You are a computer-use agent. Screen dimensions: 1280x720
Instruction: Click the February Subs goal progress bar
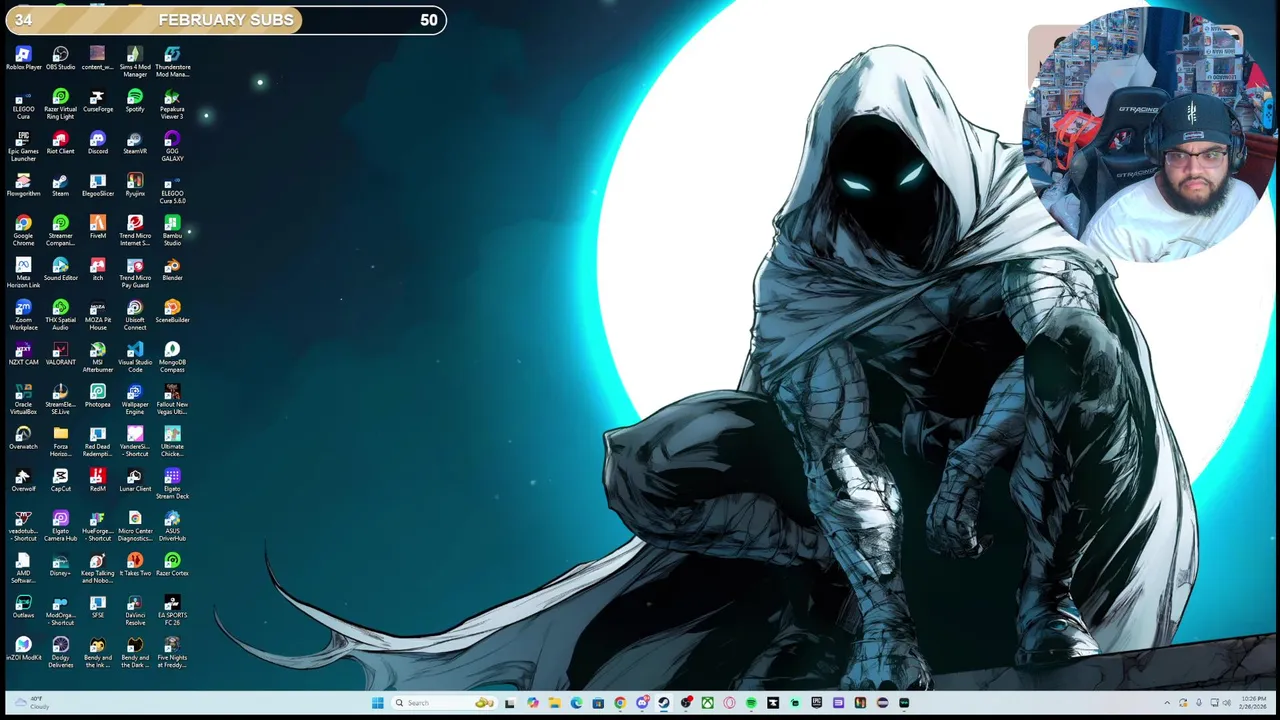click(x=225, y=20)
